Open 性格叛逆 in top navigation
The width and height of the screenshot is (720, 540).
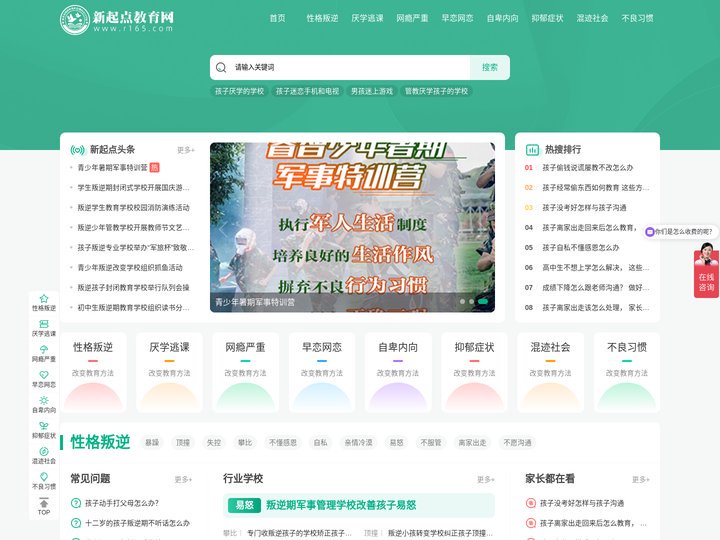click(x=322, y=18)
